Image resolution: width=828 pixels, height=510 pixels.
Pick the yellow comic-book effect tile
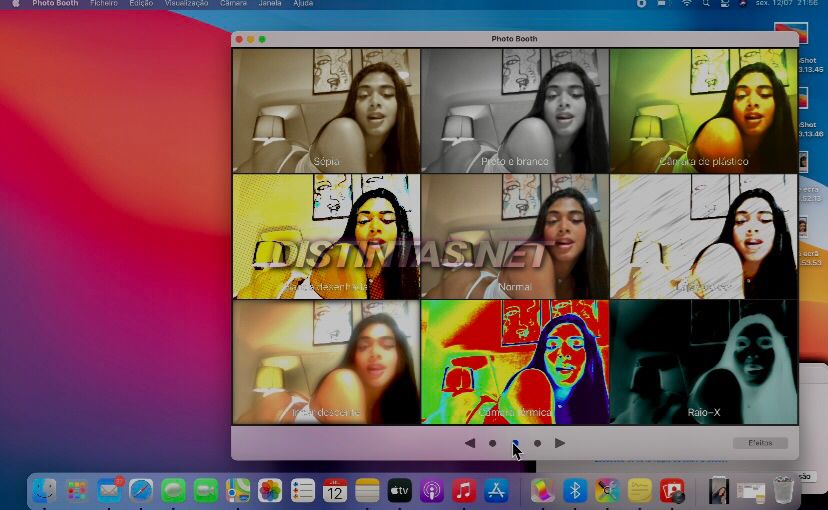tap(326, 237)
